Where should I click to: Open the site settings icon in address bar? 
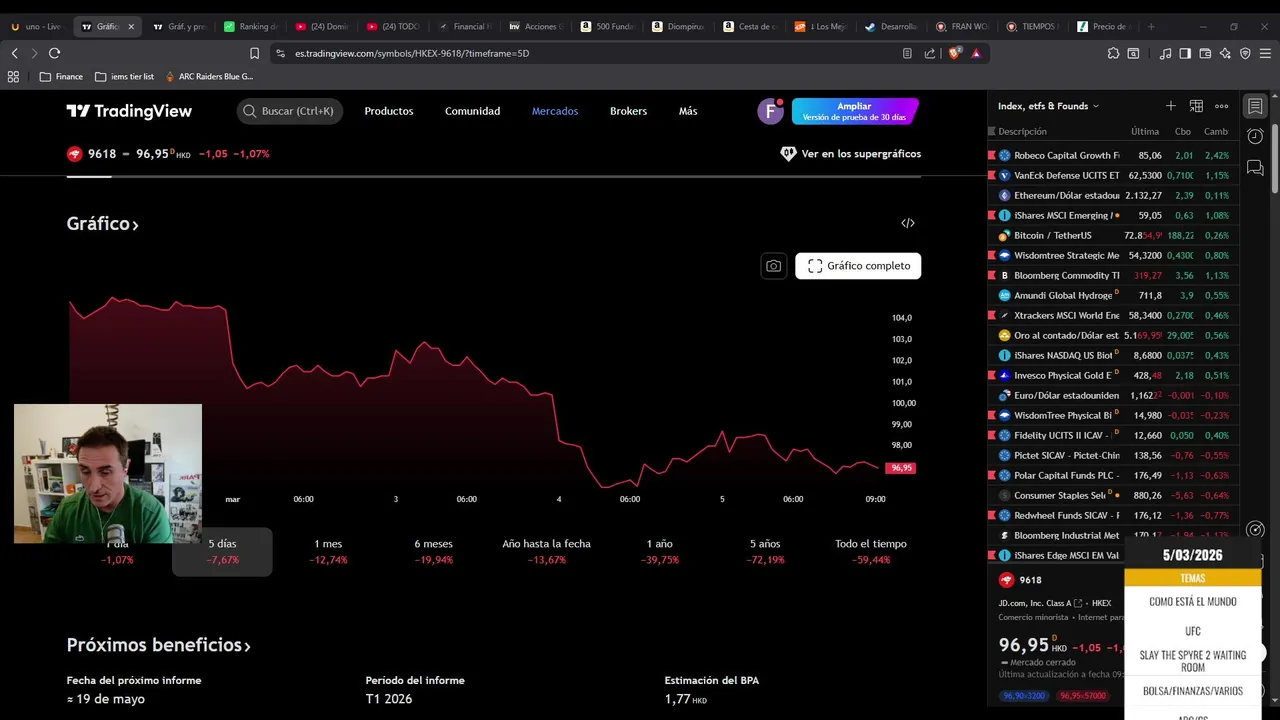[280, 53]
